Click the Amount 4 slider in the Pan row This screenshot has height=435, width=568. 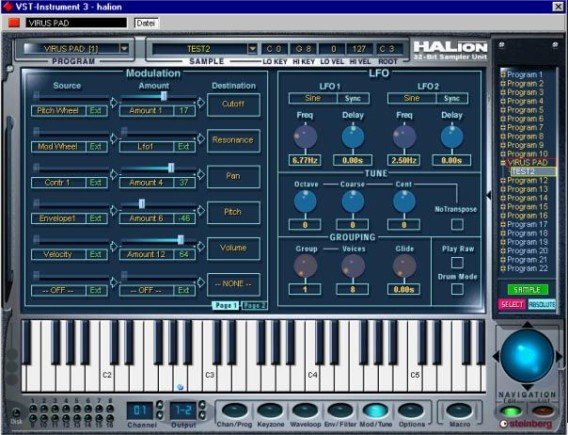pyautogui.click(x=171, y=168)
